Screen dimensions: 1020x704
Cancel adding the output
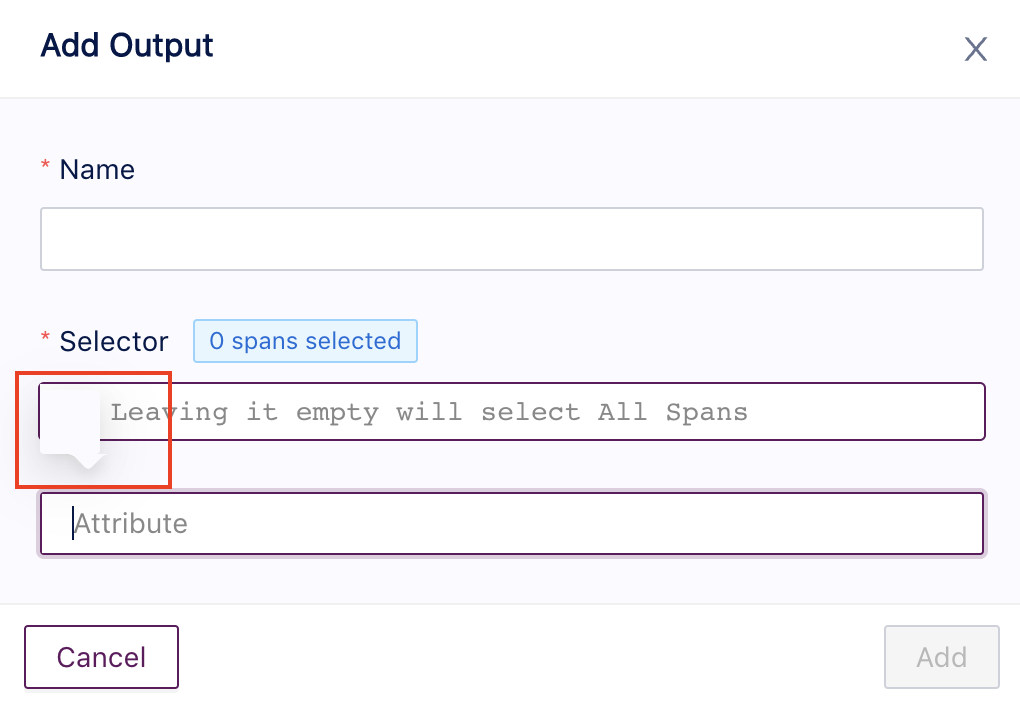click(x=100, y=657)
